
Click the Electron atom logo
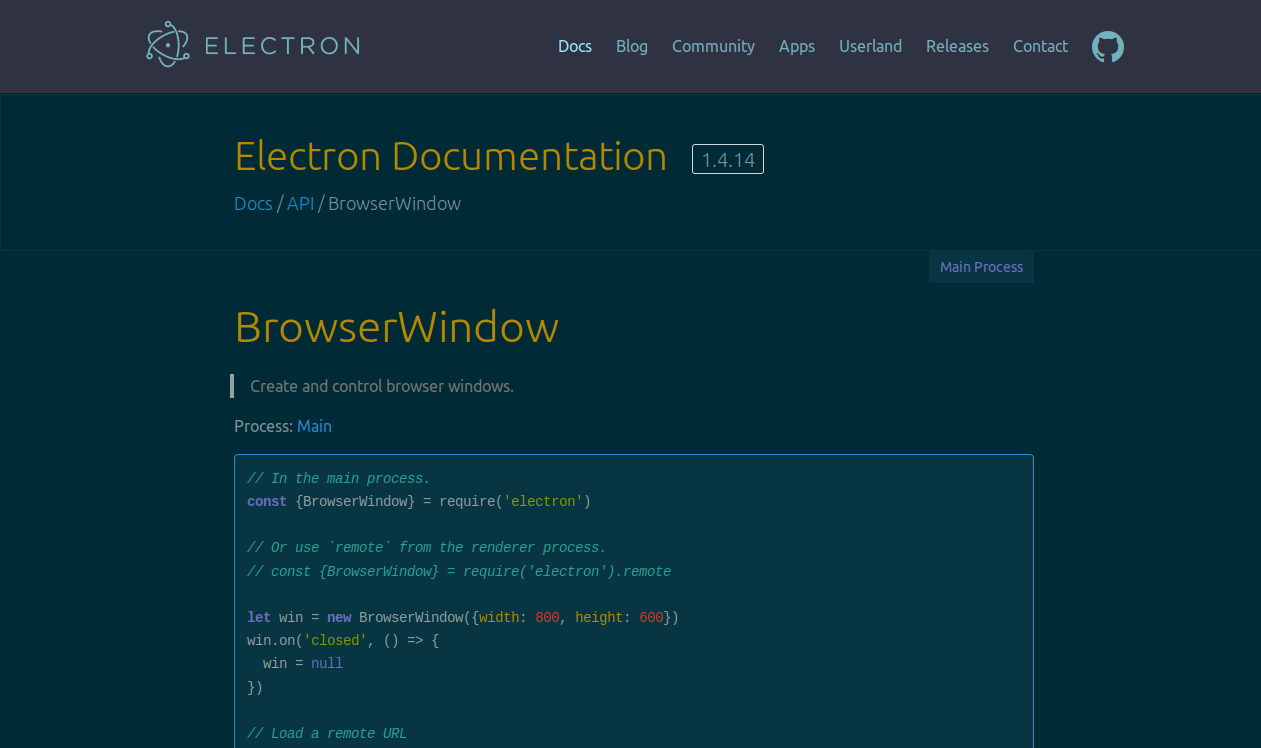pyautogui.click(x=167, y=43)
